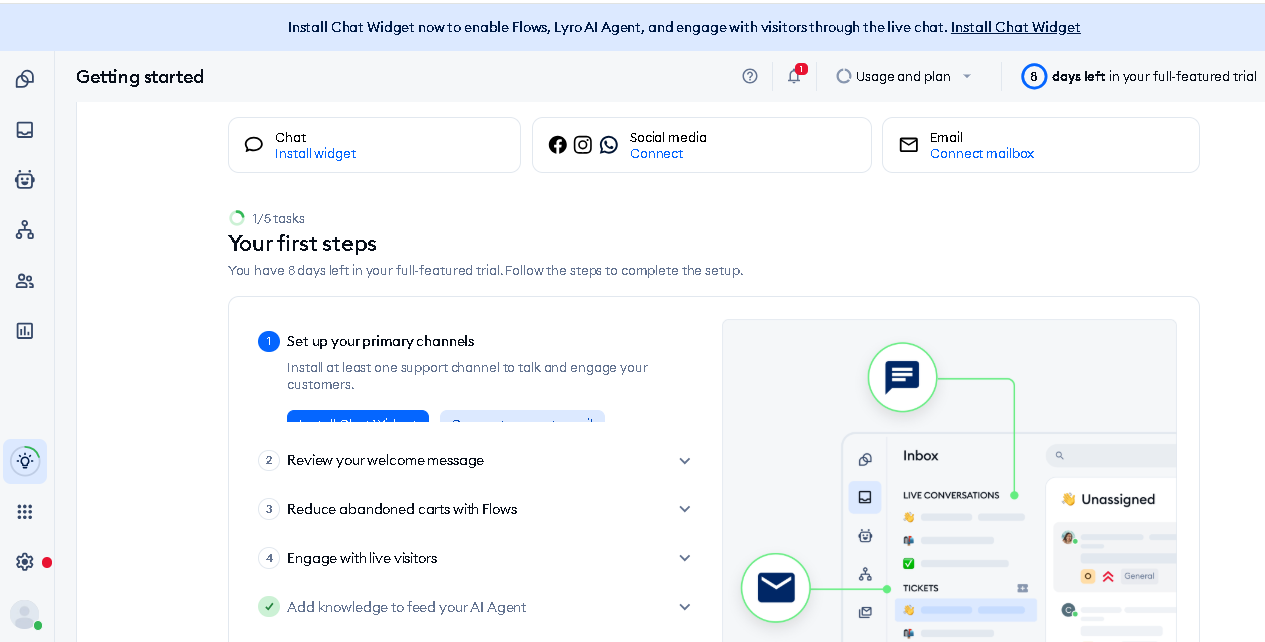
Task: Click the Getting started page title
Action: [140, 76]
